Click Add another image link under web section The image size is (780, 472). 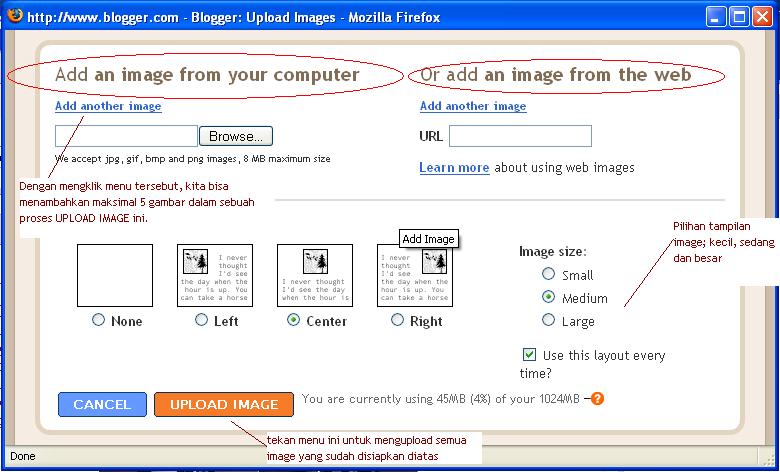(473, 106)
